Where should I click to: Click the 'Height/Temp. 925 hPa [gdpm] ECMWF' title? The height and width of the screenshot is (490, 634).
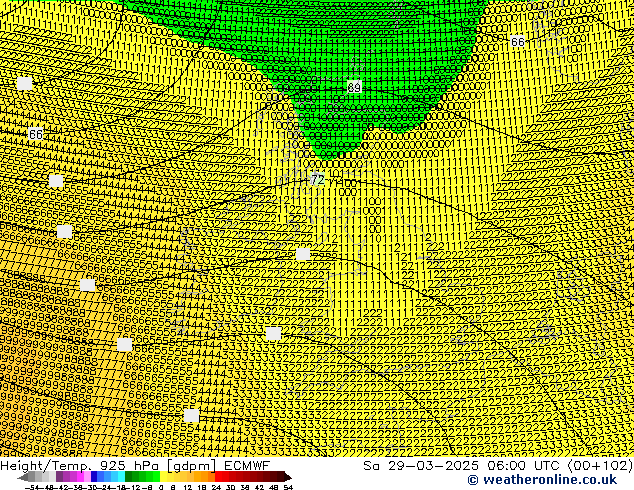tap(135, 465)
